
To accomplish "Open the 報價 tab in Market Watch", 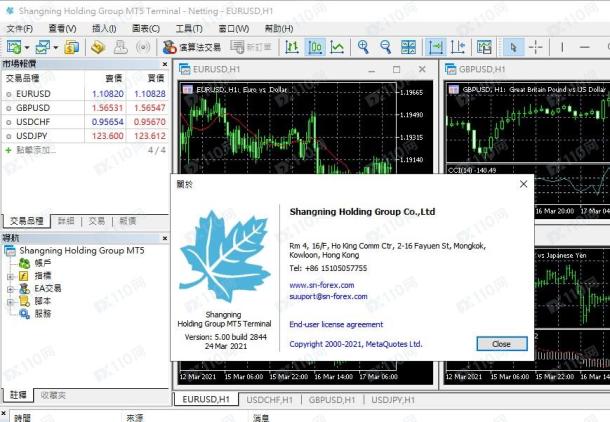I will 128,221.
